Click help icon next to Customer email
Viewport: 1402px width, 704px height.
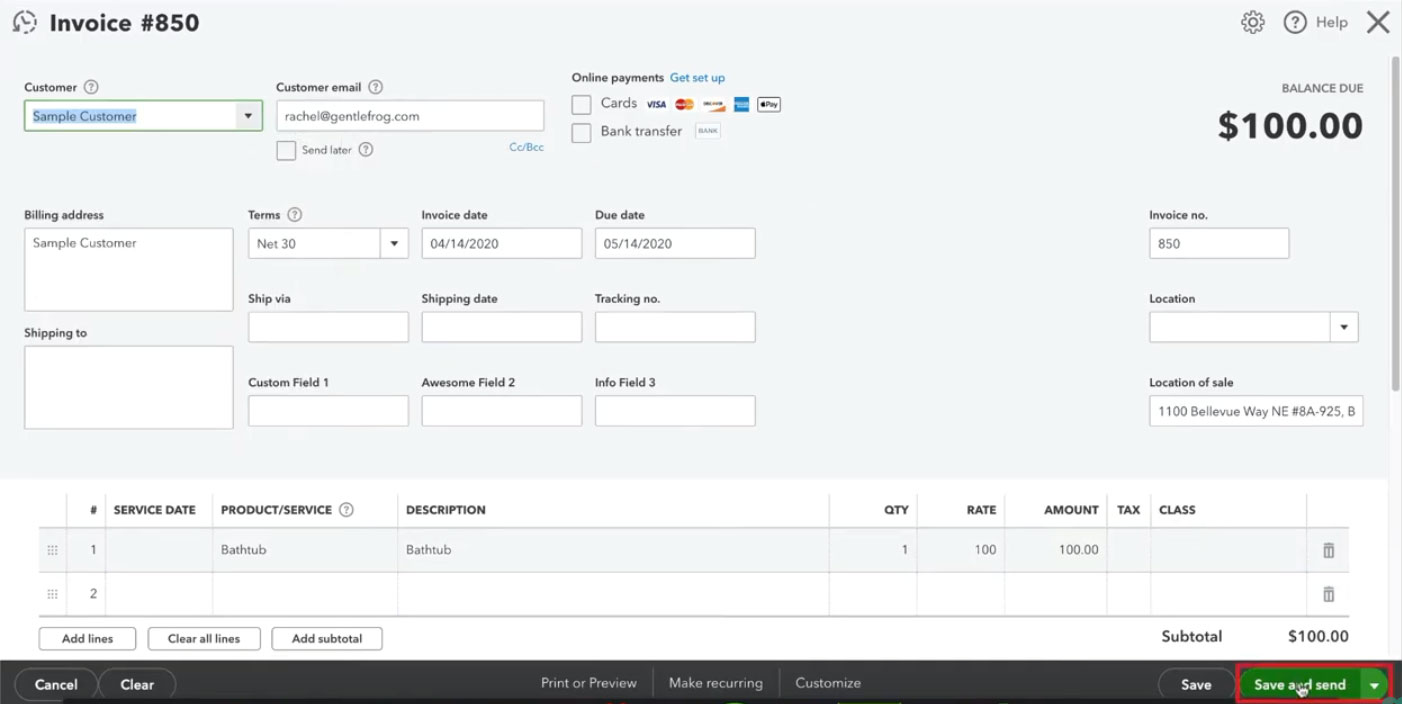point(375,87)
